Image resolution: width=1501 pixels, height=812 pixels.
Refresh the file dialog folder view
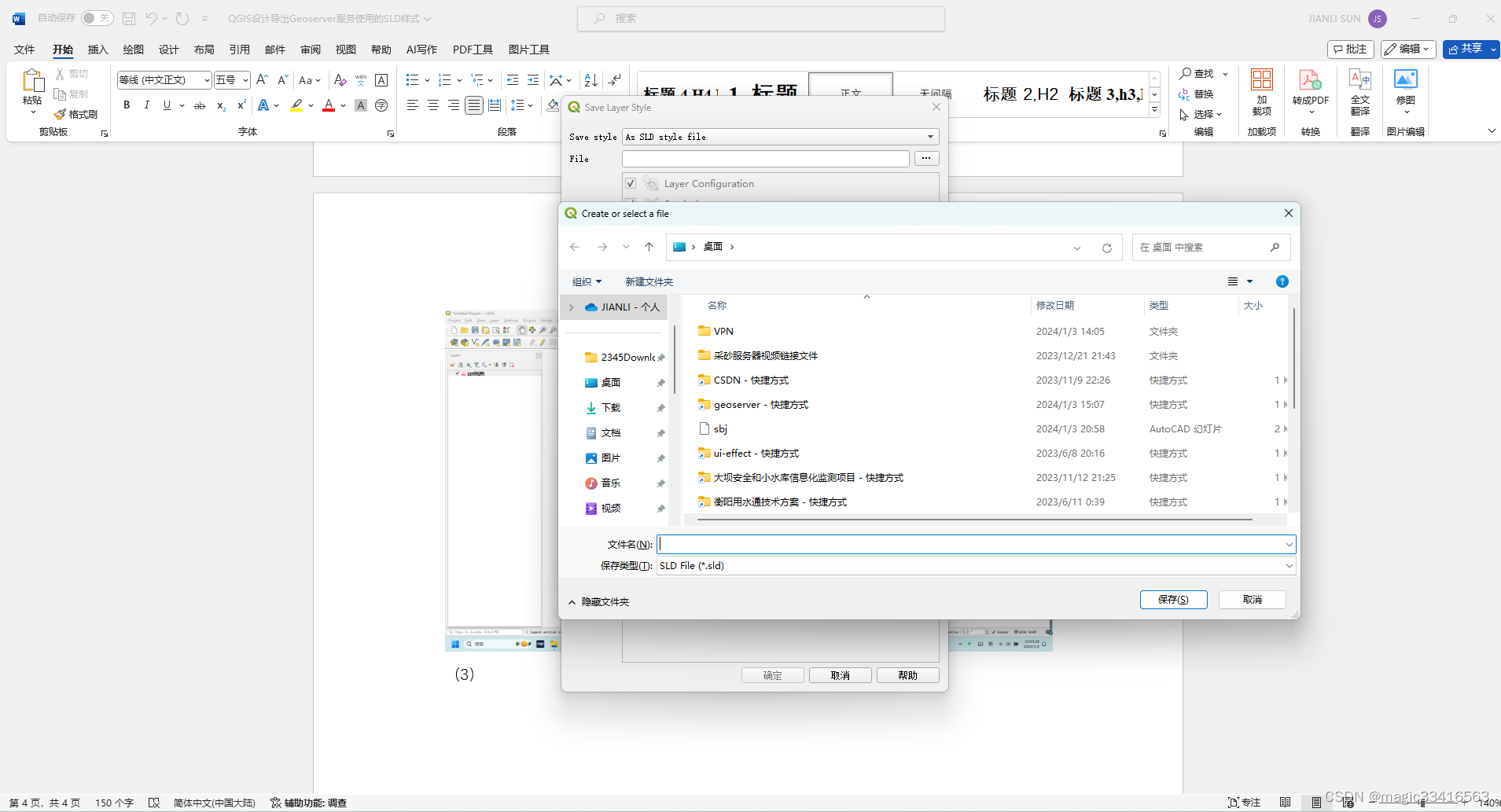(1106, 248)
